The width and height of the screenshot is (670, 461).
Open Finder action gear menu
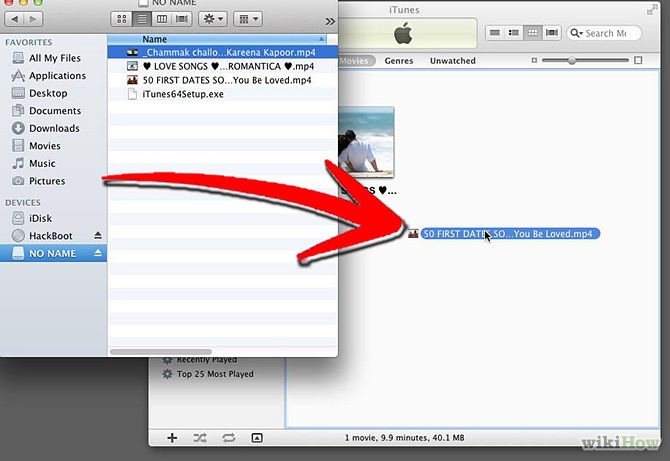coord(213,19)
